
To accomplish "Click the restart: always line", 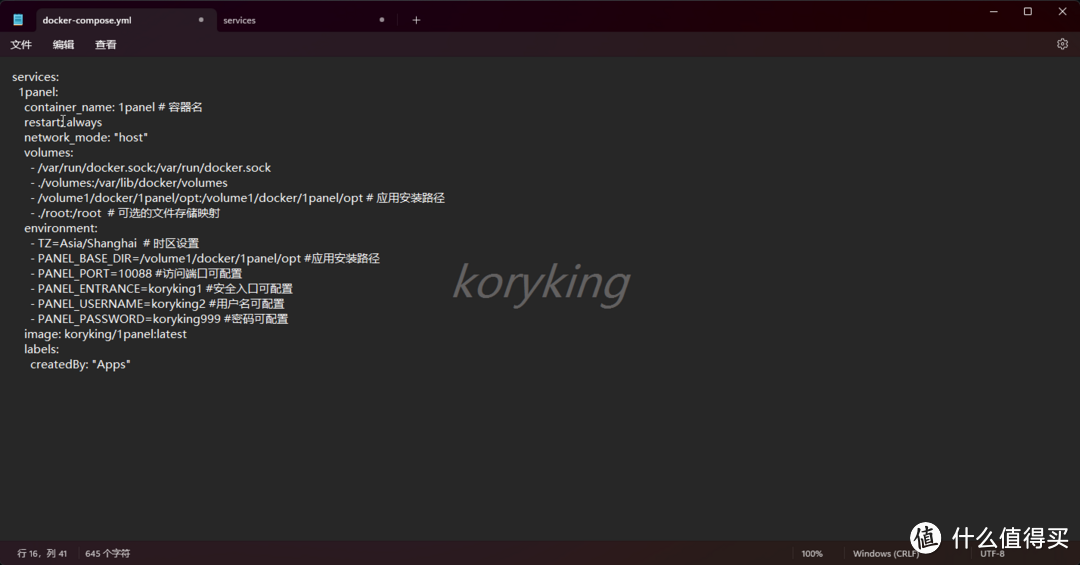I will click(63, 123).
